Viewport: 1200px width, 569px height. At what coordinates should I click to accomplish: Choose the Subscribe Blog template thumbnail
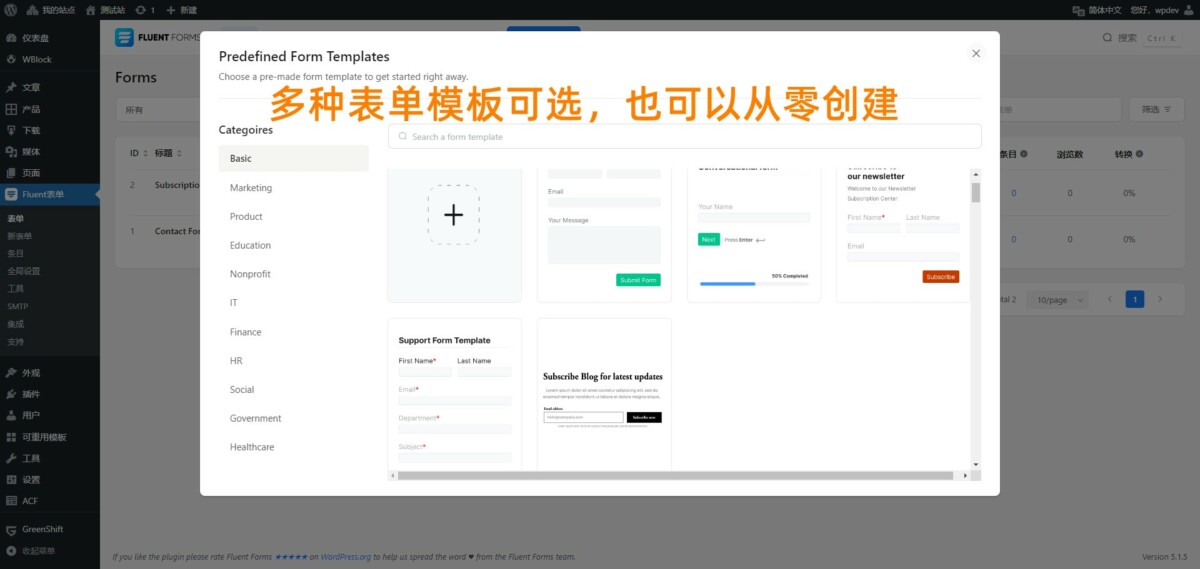603,394
